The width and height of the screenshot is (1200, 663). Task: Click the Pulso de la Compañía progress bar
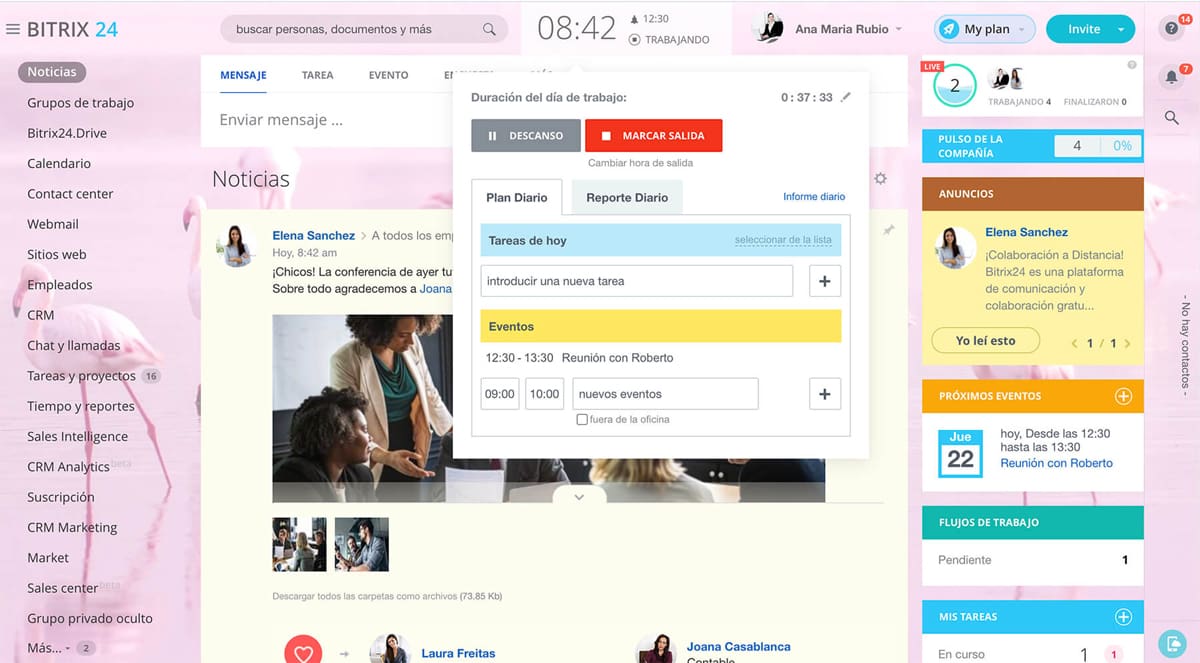[1098, 146]
